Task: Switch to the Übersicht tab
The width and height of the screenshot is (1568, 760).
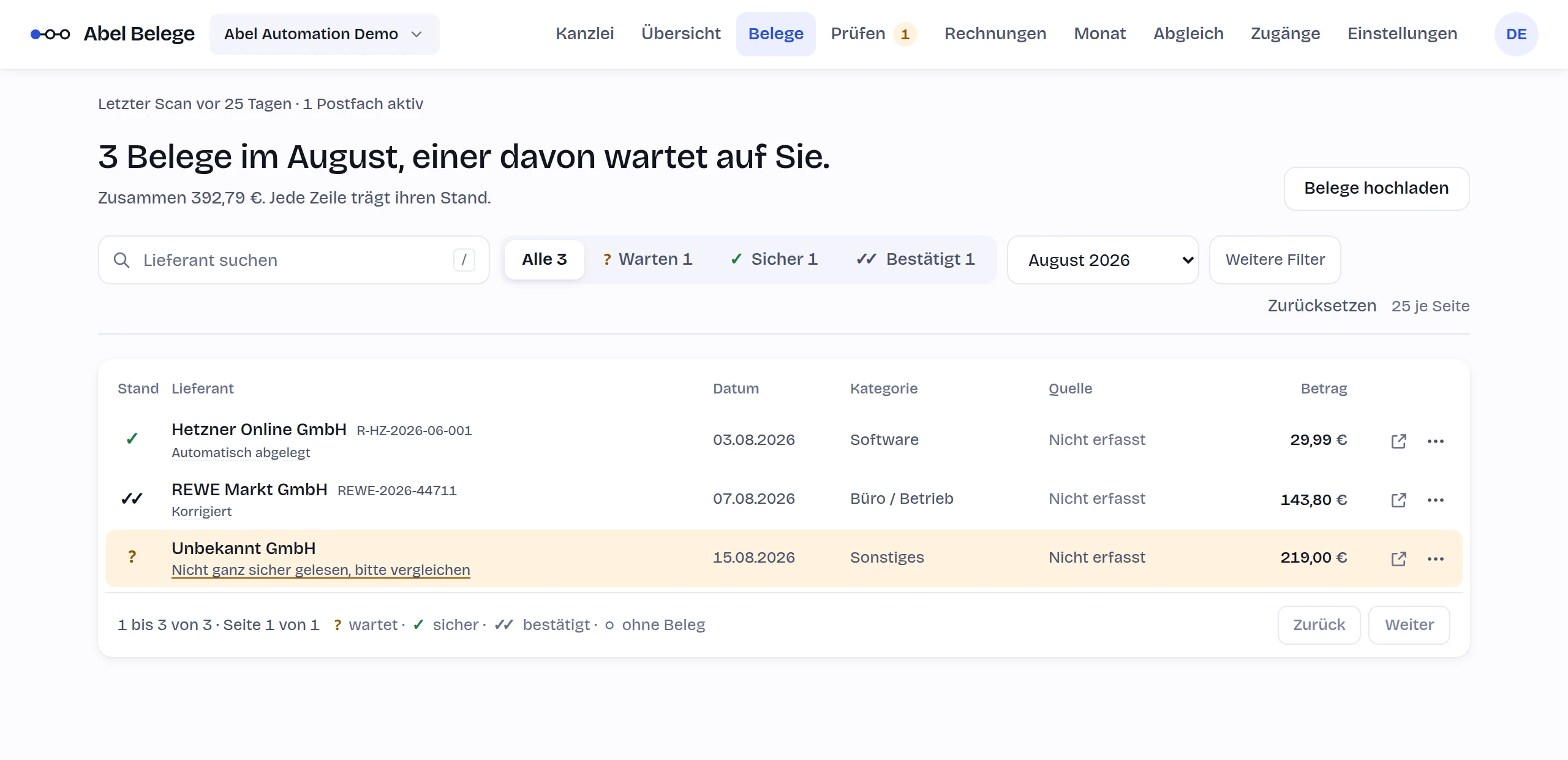Action: [680, 34]
